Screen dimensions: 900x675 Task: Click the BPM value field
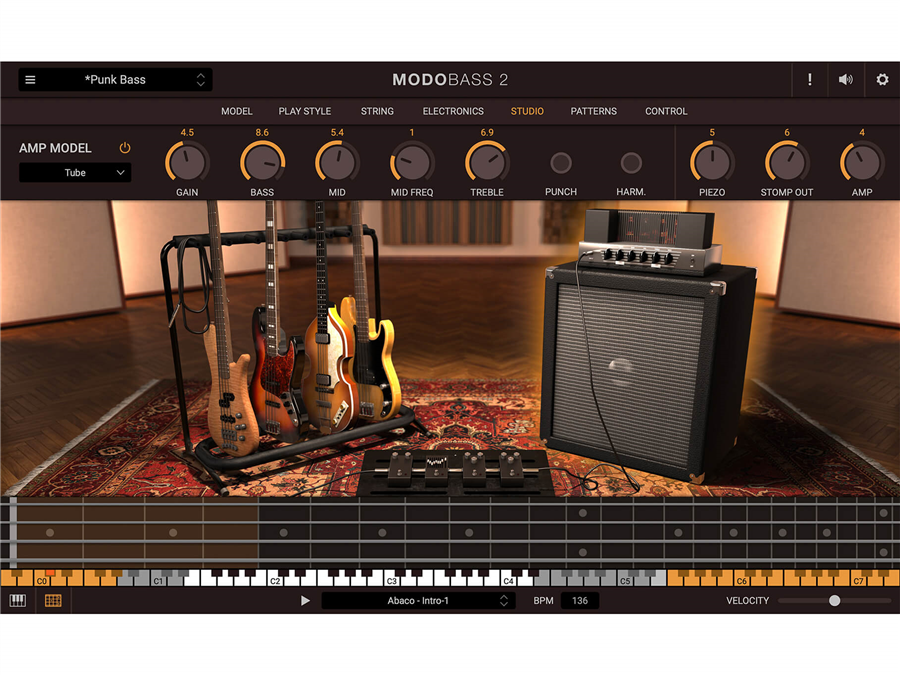coord(580,601)
